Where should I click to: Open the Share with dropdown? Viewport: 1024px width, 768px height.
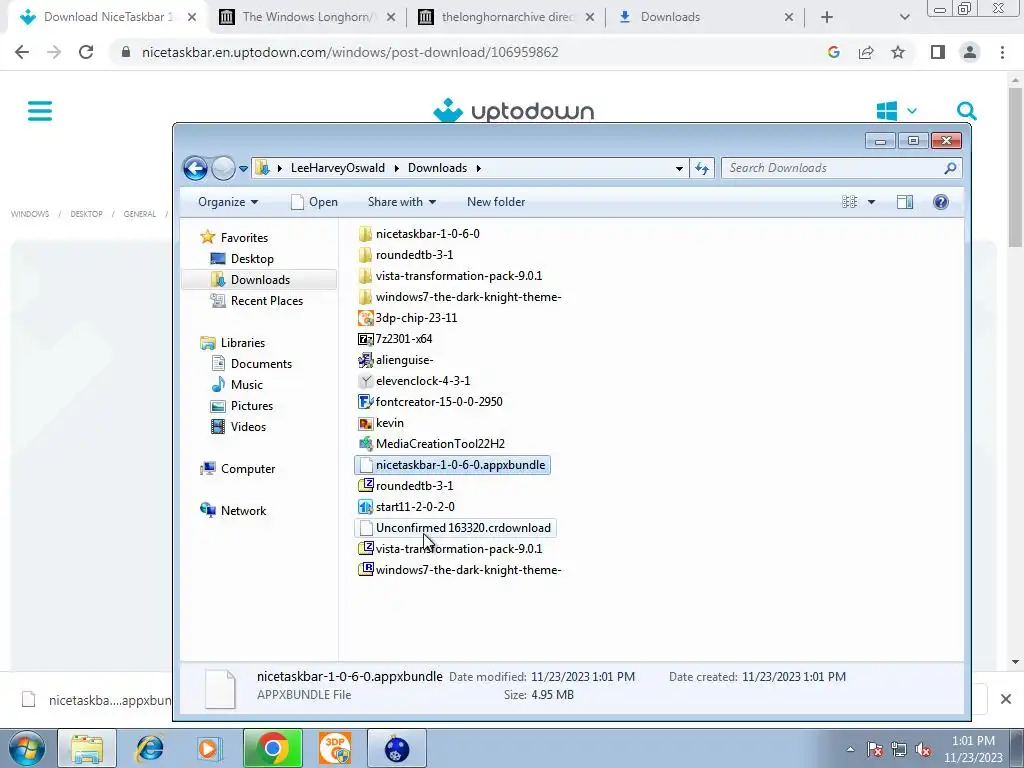[402, 202]
